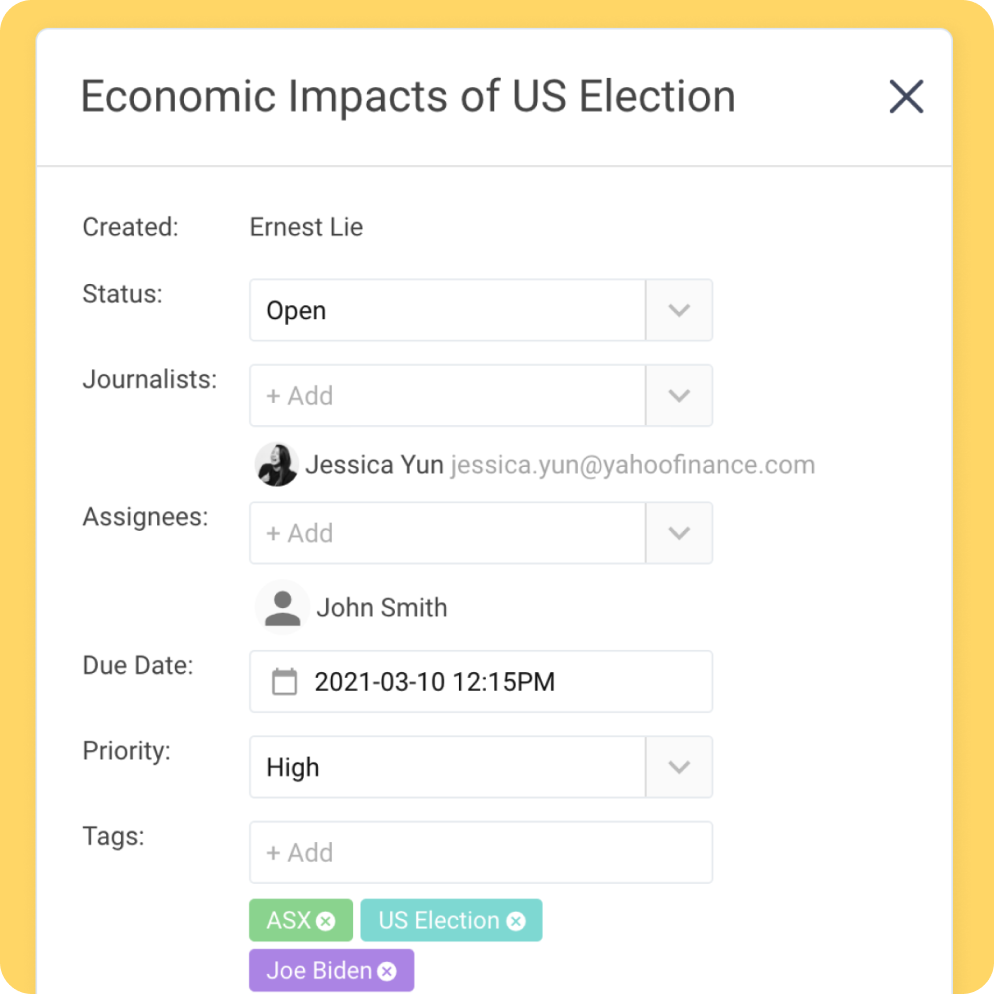Click the Assignees add field
The image size is (994, 994).
coord(448,533)
